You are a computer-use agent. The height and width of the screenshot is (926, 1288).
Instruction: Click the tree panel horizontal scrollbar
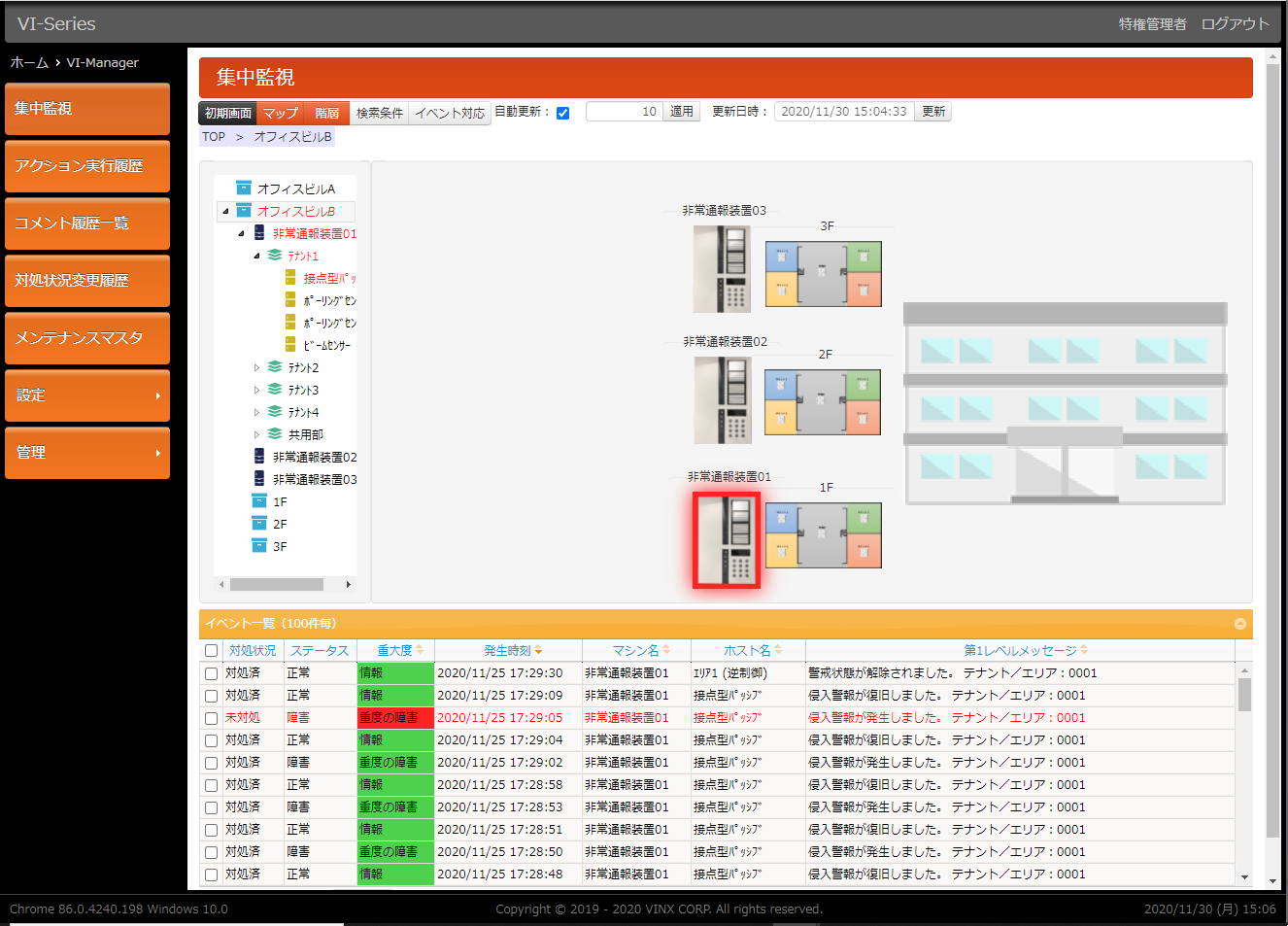click(277, 585)
